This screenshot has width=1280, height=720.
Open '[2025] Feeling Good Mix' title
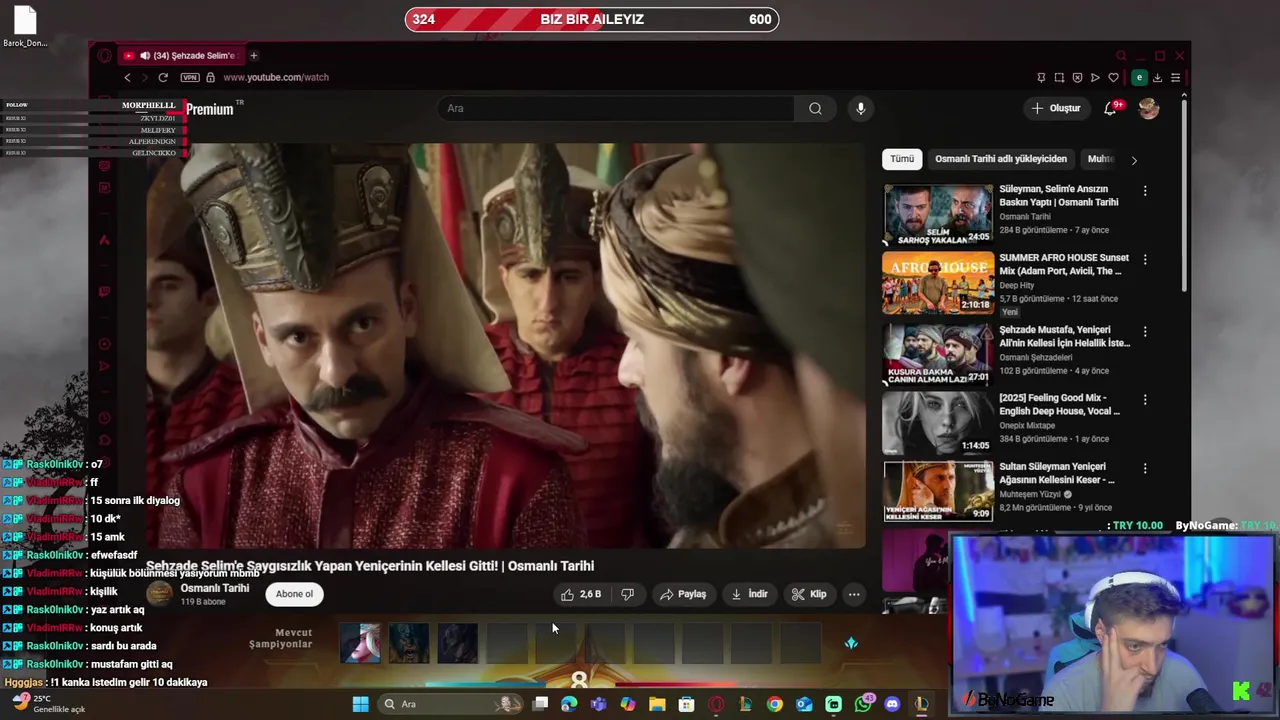pos(1059,404)
